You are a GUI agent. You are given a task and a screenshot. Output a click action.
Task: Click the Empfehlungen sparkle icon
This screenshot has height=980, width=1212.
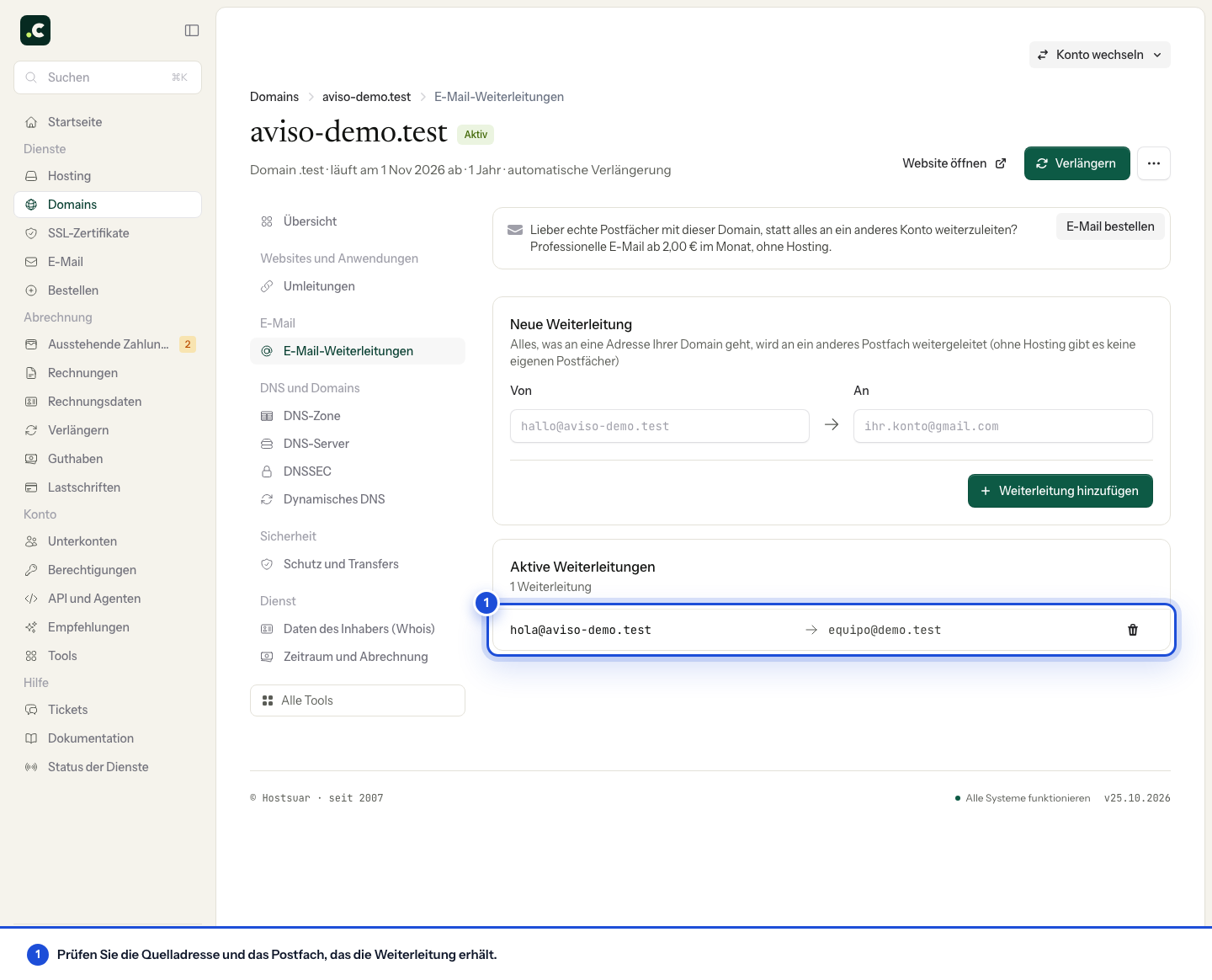(31, 627)
